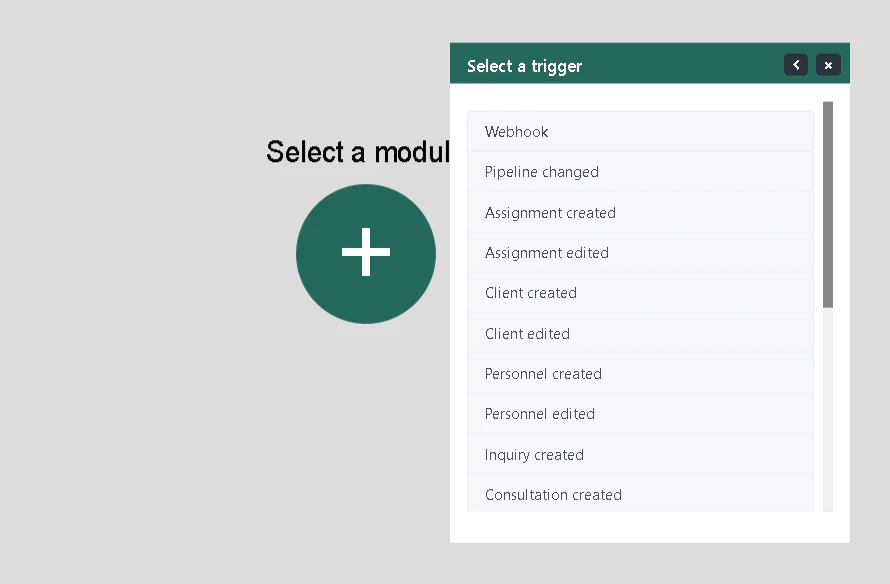Click the empty scrollbar track below the thumb
The width and height of the screenshot is (890, 584).
coord(828,410)
